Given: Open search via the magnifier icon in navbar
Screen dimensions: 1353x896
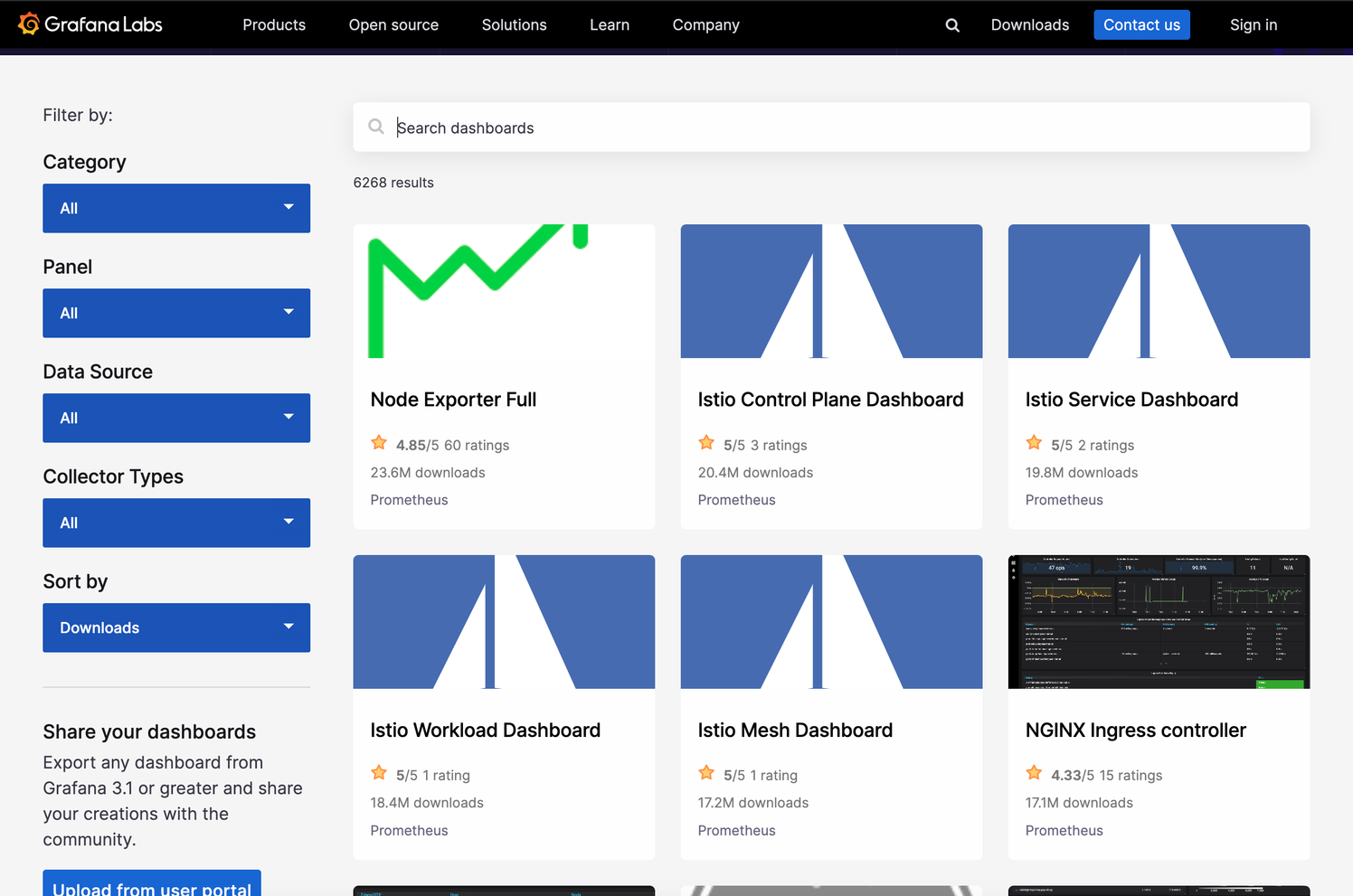Looking at the screenshot, I should 951,24.
